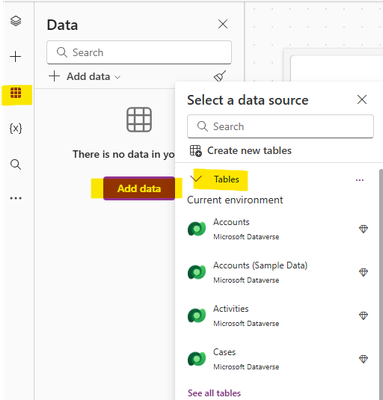The height and width of the screenshot is (400, 383).
Task: Collapse the Tables section chevron
Action: pos(196,179)
